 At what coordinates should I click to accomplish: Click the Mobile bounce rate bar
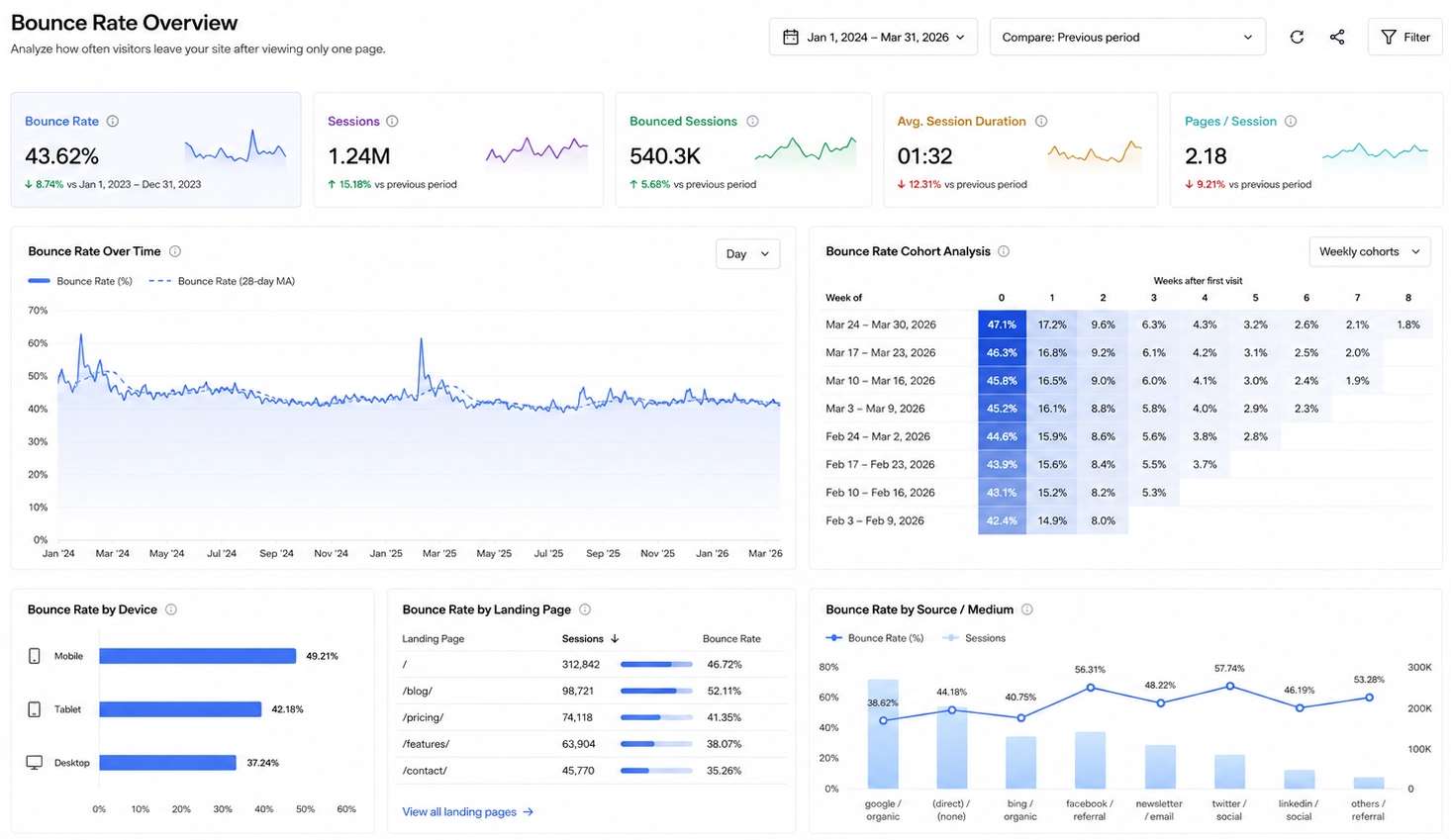[x=198, y=656]
